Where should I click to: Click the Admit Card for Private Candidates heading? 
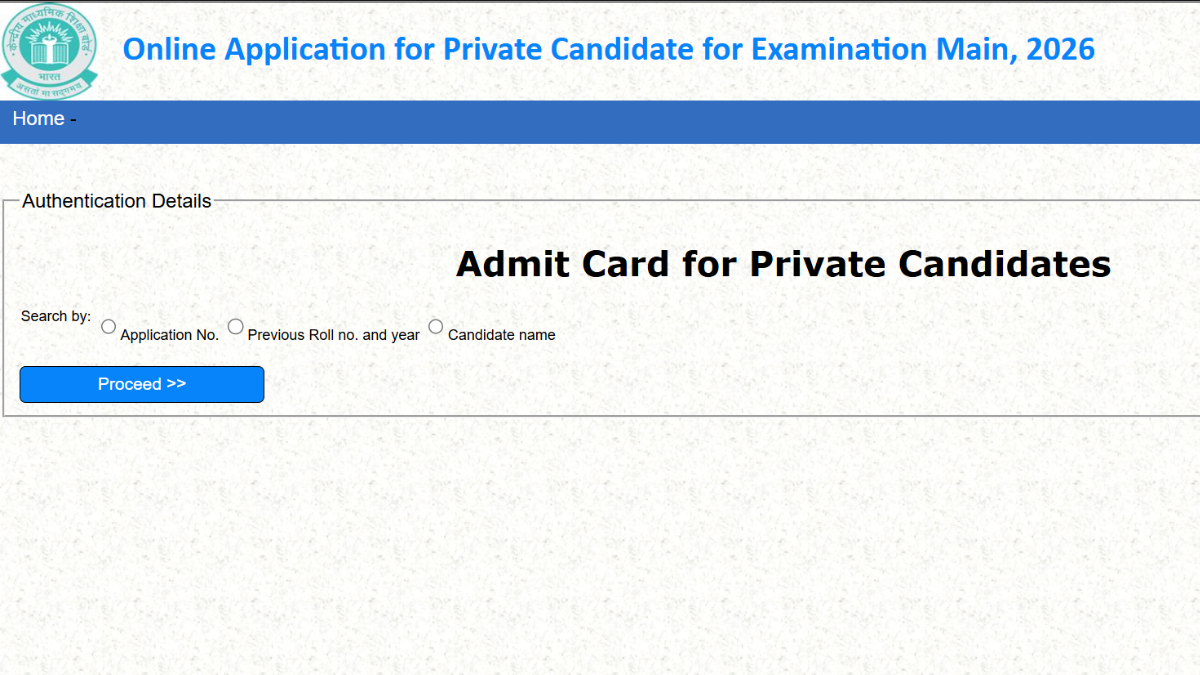point(783,264)
